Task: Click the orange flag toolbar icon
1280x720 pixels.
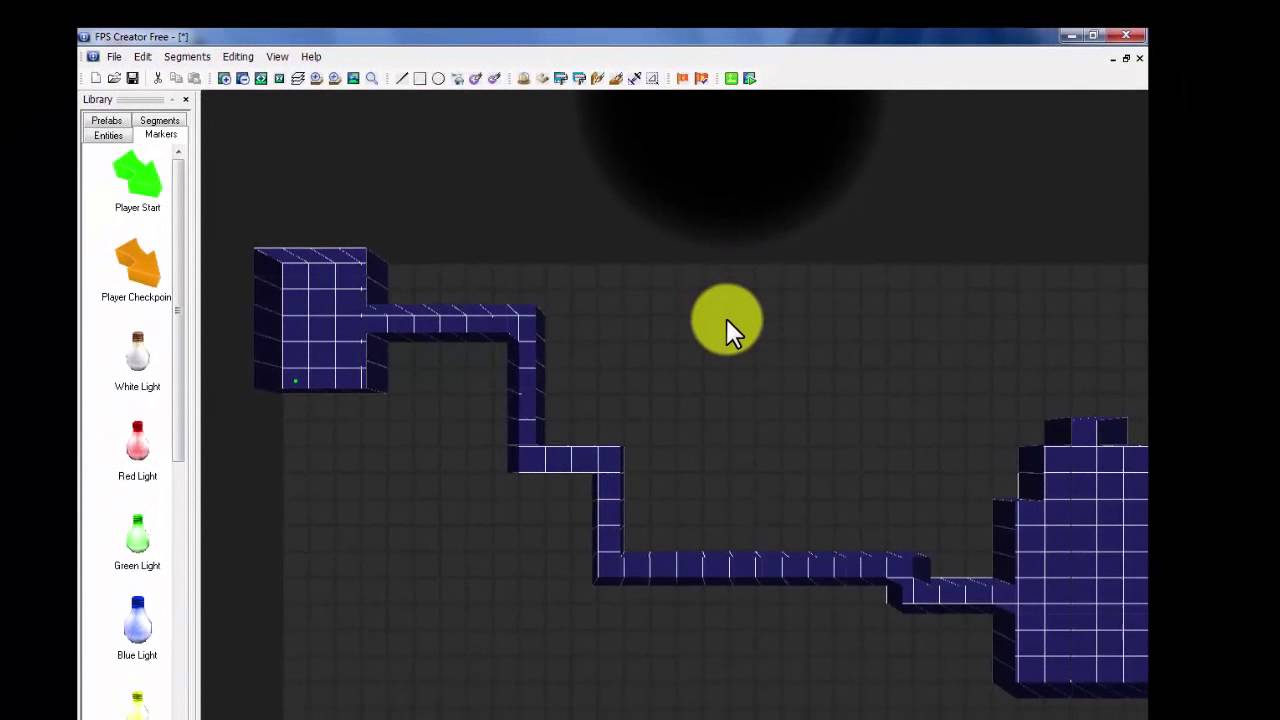Action: [x=683, y=78]
